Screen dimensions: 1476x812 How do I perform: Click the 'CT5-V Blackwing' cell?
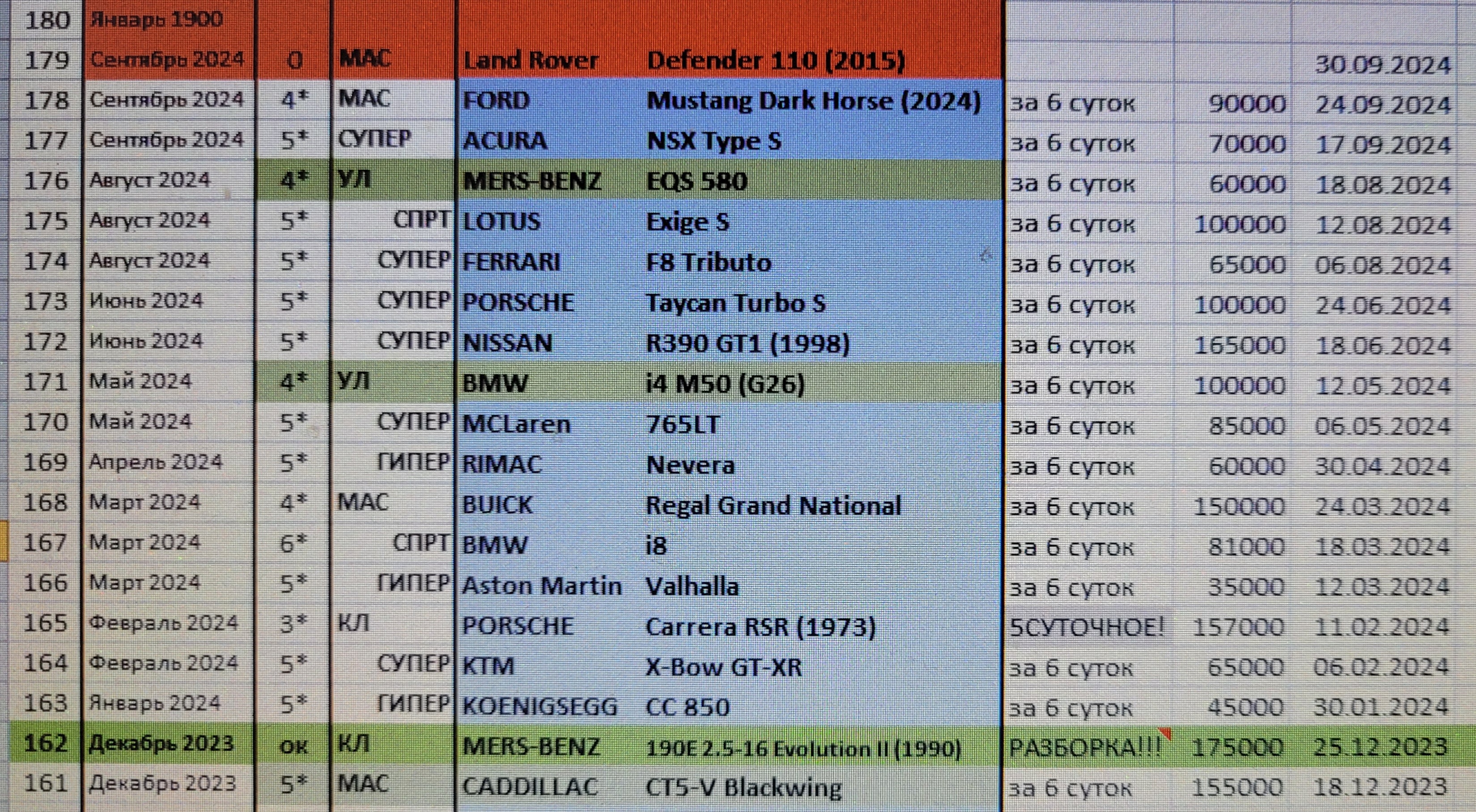coord(823,787)
